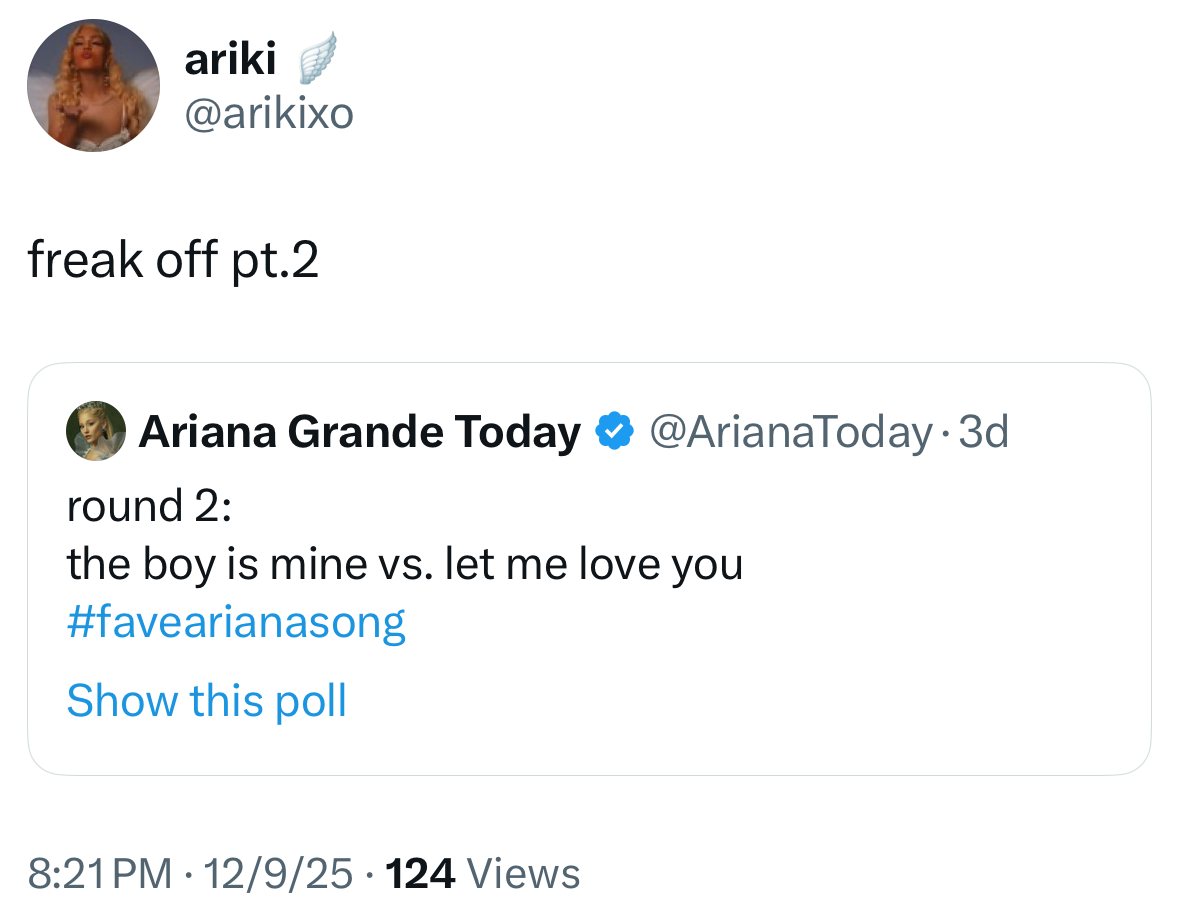
Task: Open the #favearianasong hashtag
Action: click(x=236, y=623)
